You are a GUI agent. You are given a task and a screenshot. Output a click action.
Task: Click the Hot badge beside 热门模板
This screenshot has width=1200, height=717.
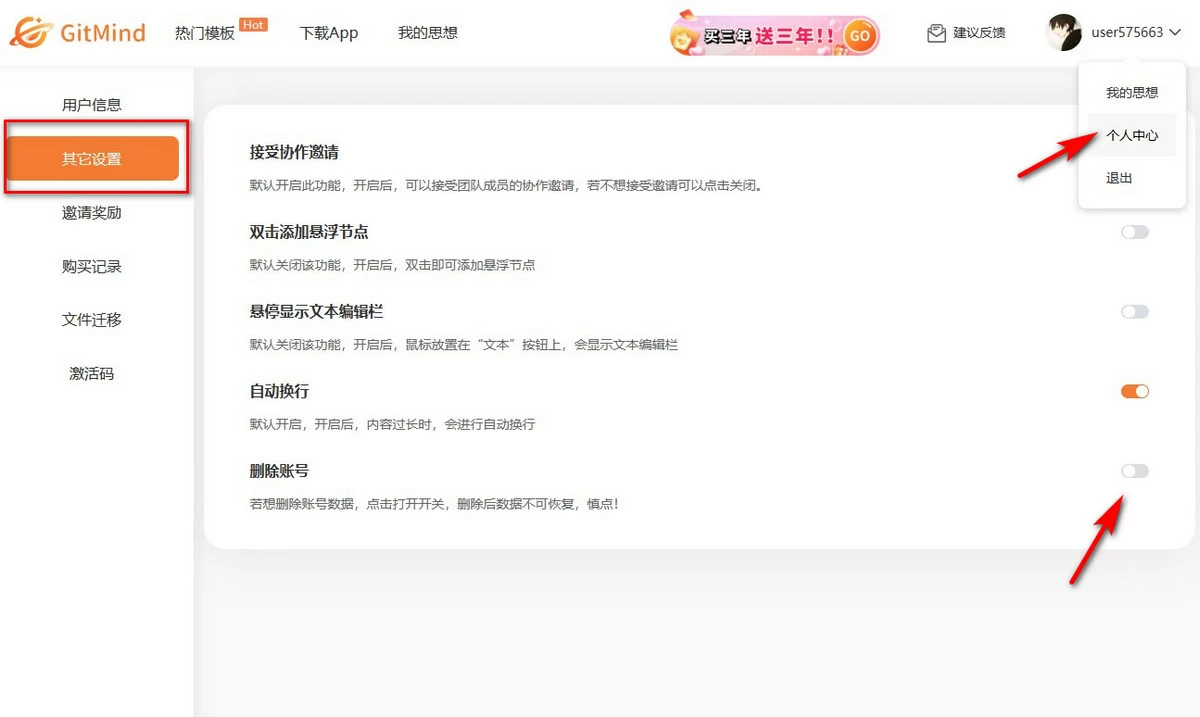coord(254,25)
